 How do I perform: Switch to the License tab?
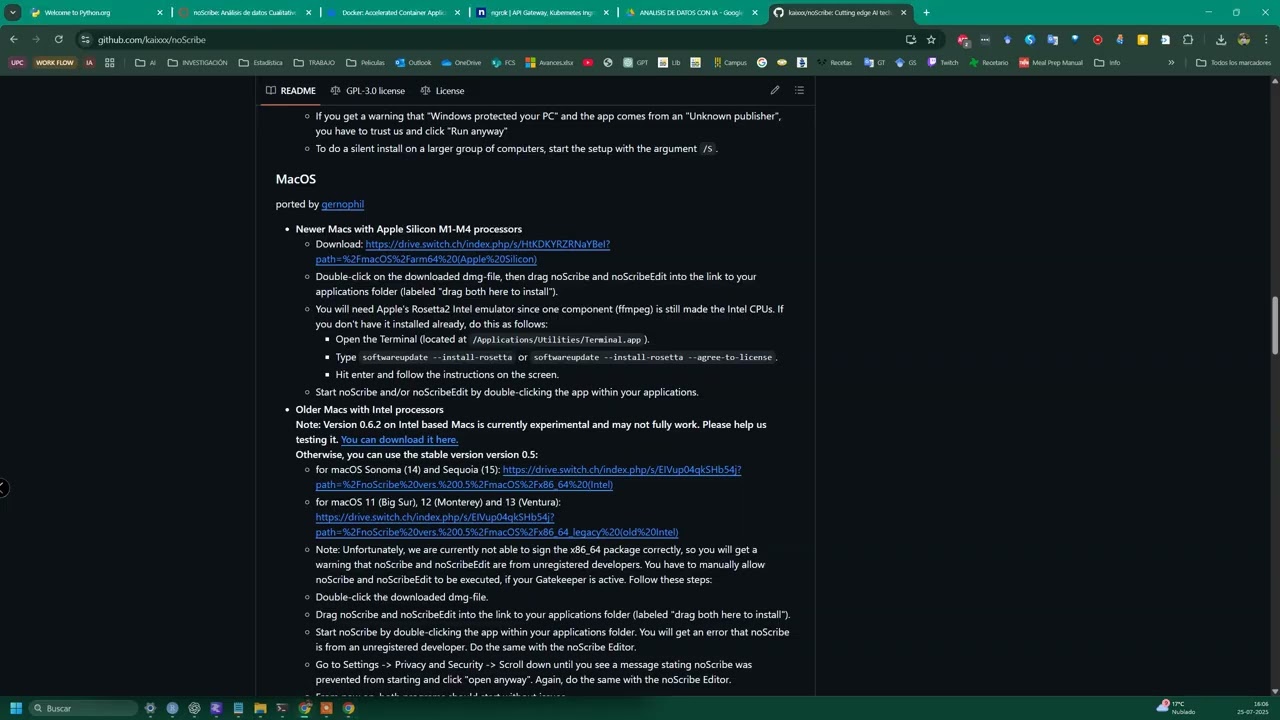(442, 91)
